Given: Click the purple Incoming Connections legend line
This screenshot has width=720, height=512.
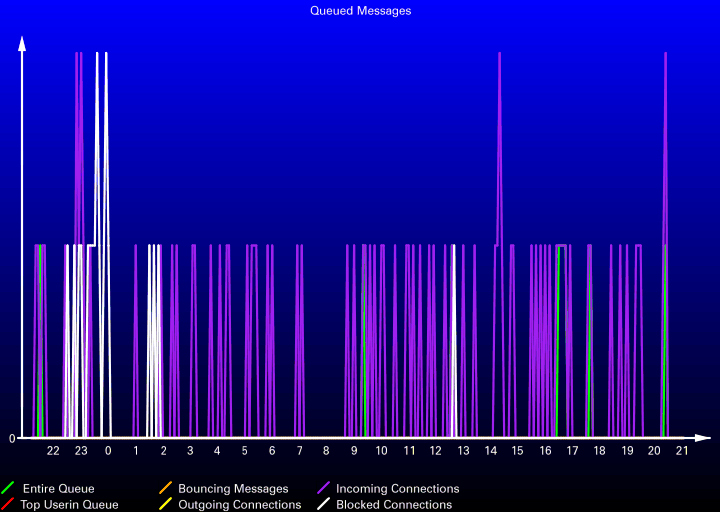Looking at the screenshot, I should pyautogui.click(x=324, y=489).
